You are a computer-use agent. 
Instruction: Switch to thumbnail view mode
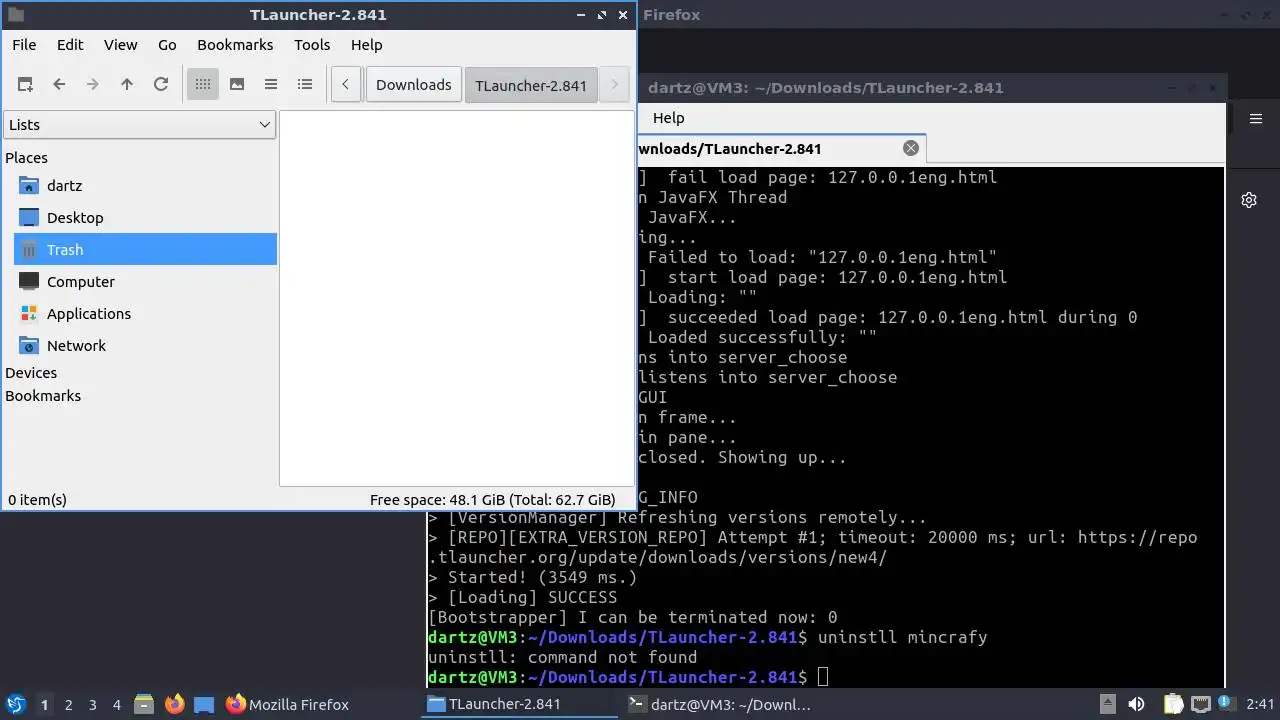(237, 85)
